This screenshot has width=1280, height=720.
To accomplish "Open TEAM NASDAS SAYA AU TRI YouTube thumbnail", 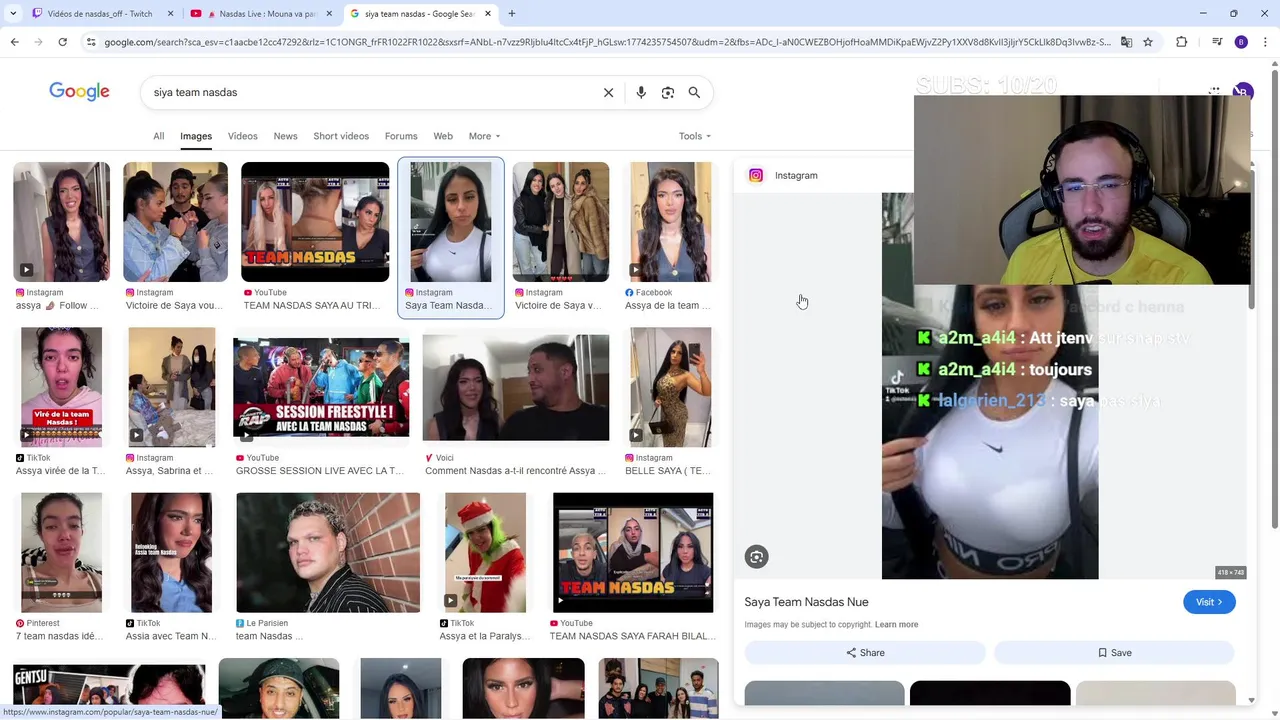I will coord(315,222).
